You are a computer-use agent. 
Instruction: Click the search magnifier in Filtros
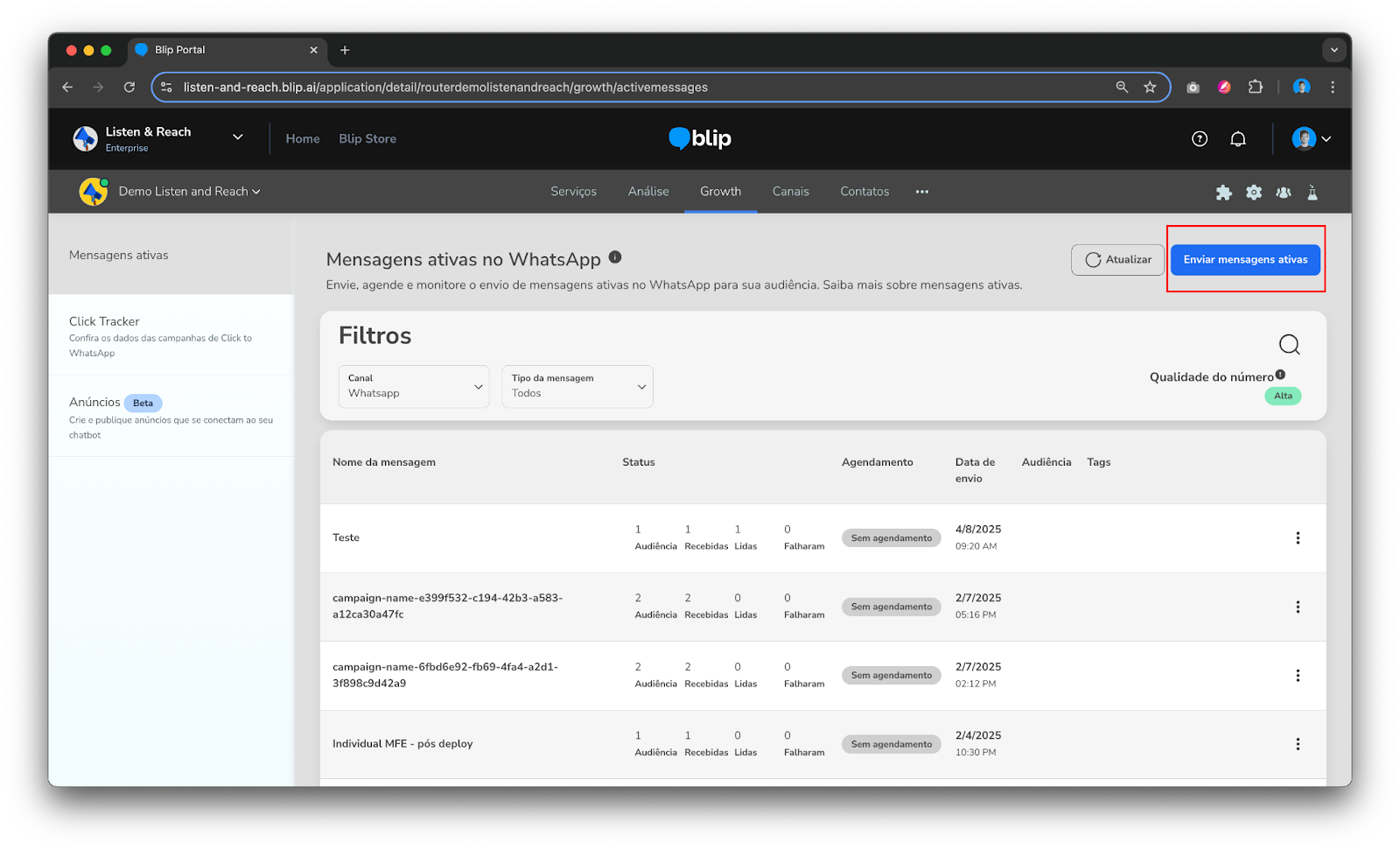[x=1289, y=345]
